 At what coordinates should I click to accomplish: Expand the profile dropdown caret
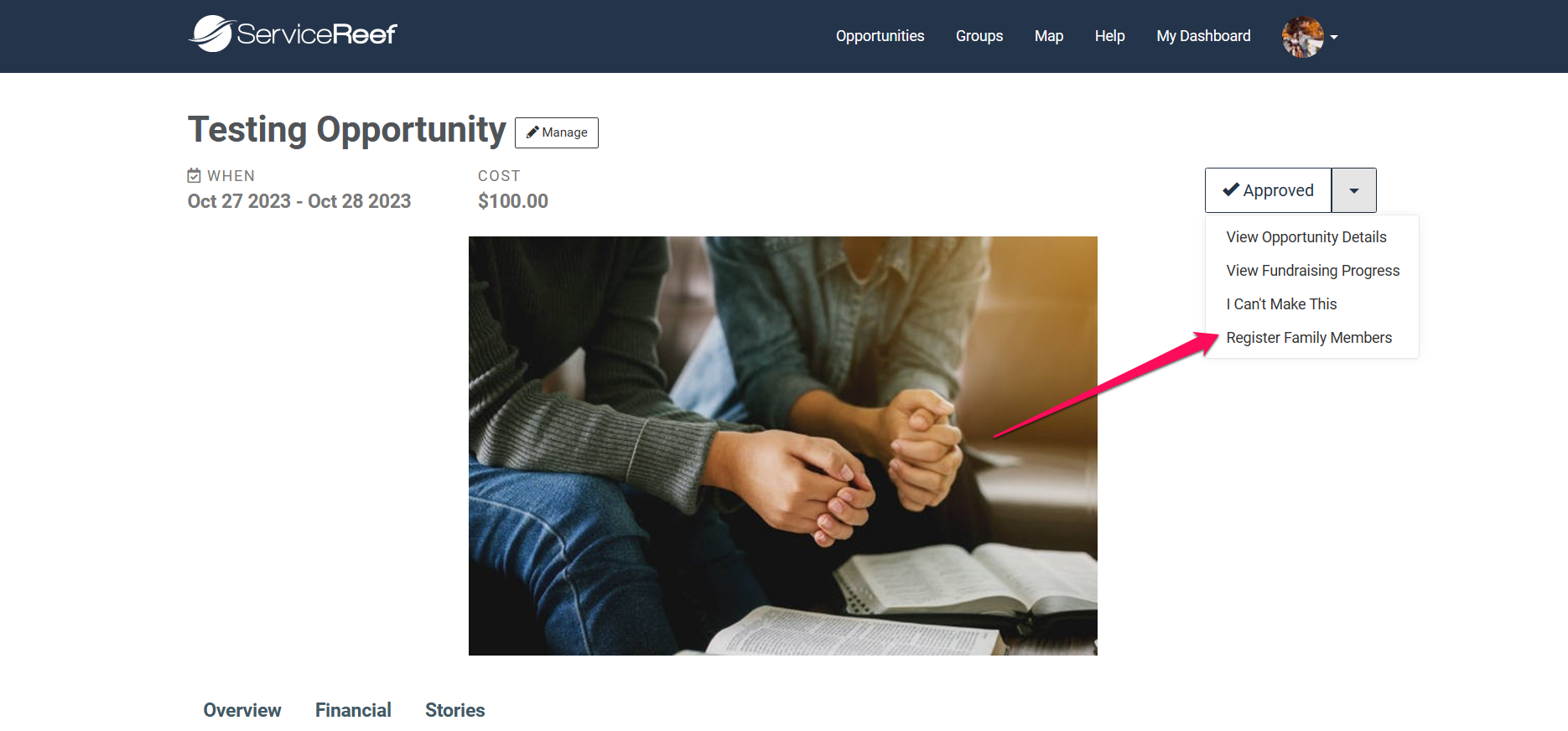[x=1334, y=37]
